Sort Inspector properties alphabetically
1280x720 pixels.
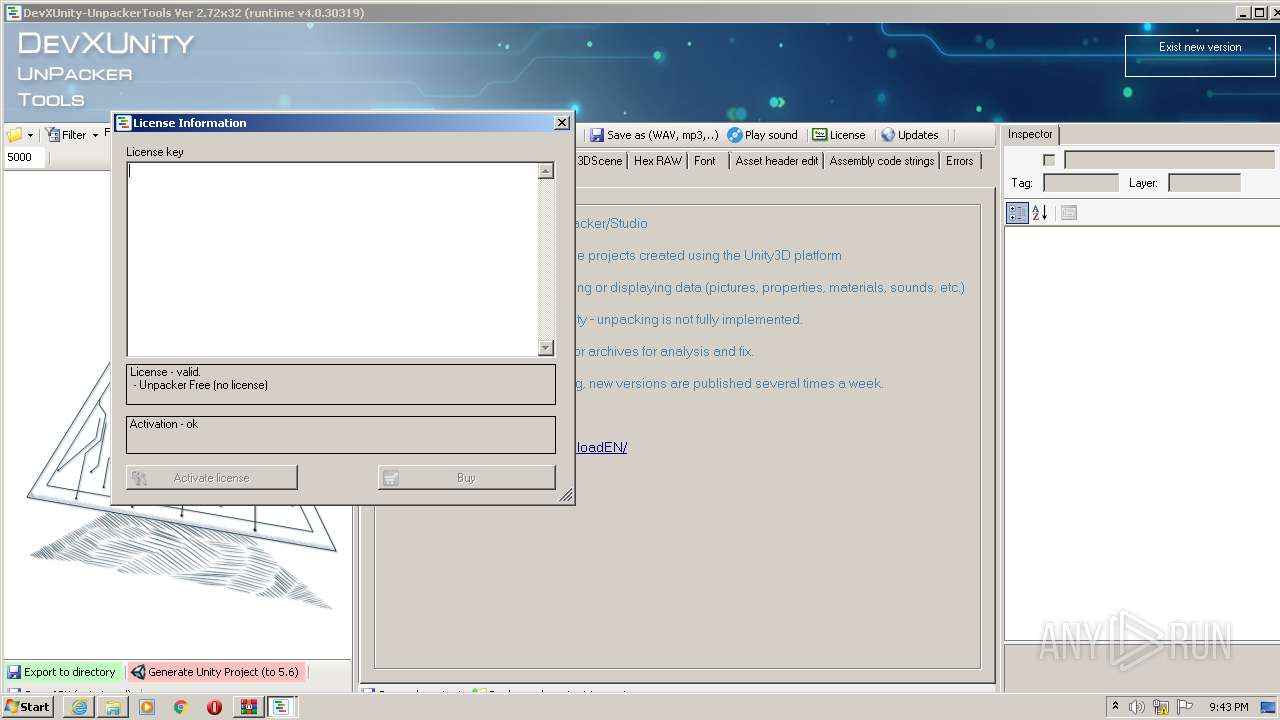click(1040, 213)
